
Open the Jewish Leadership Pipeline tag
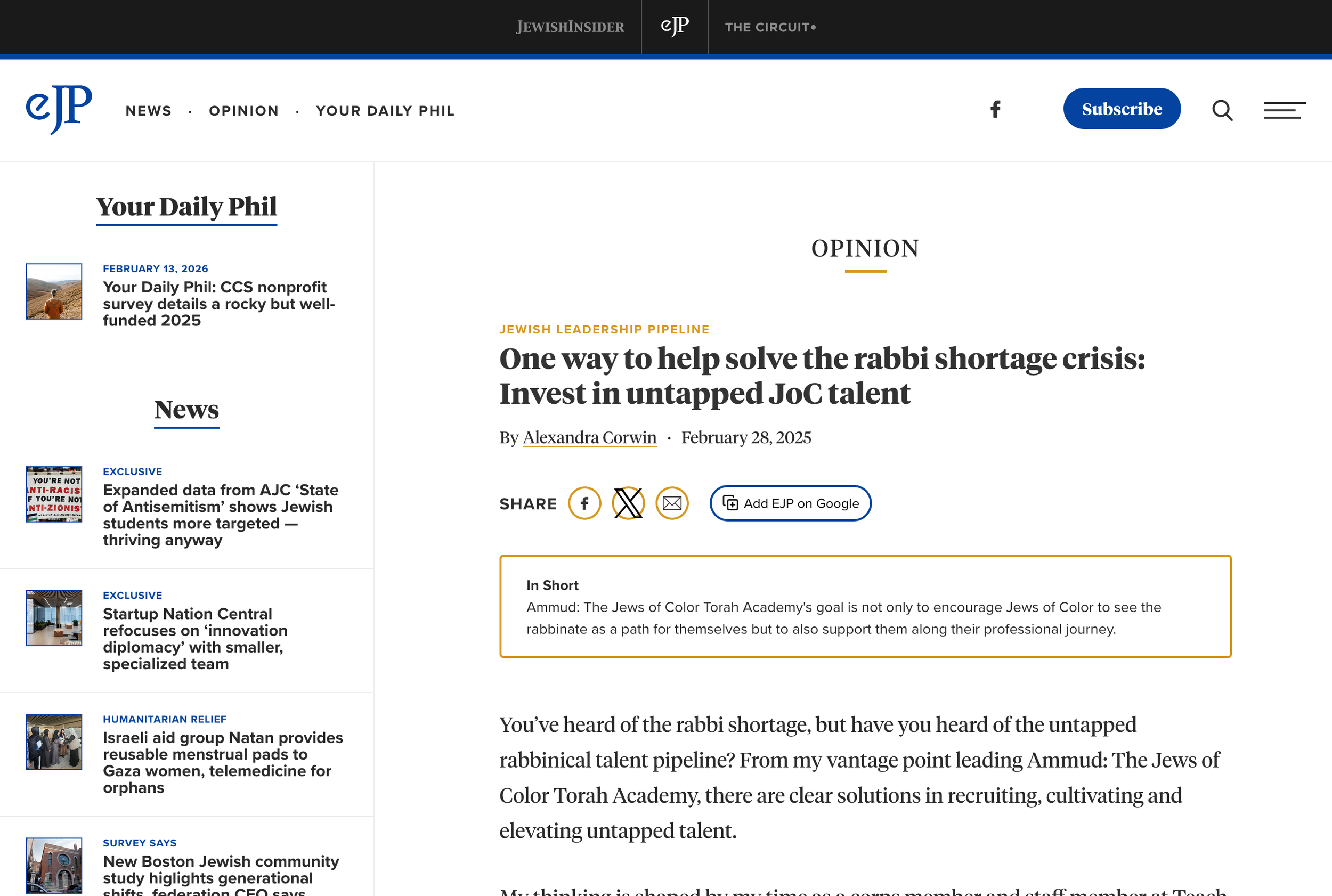click(x=604, y=329)
